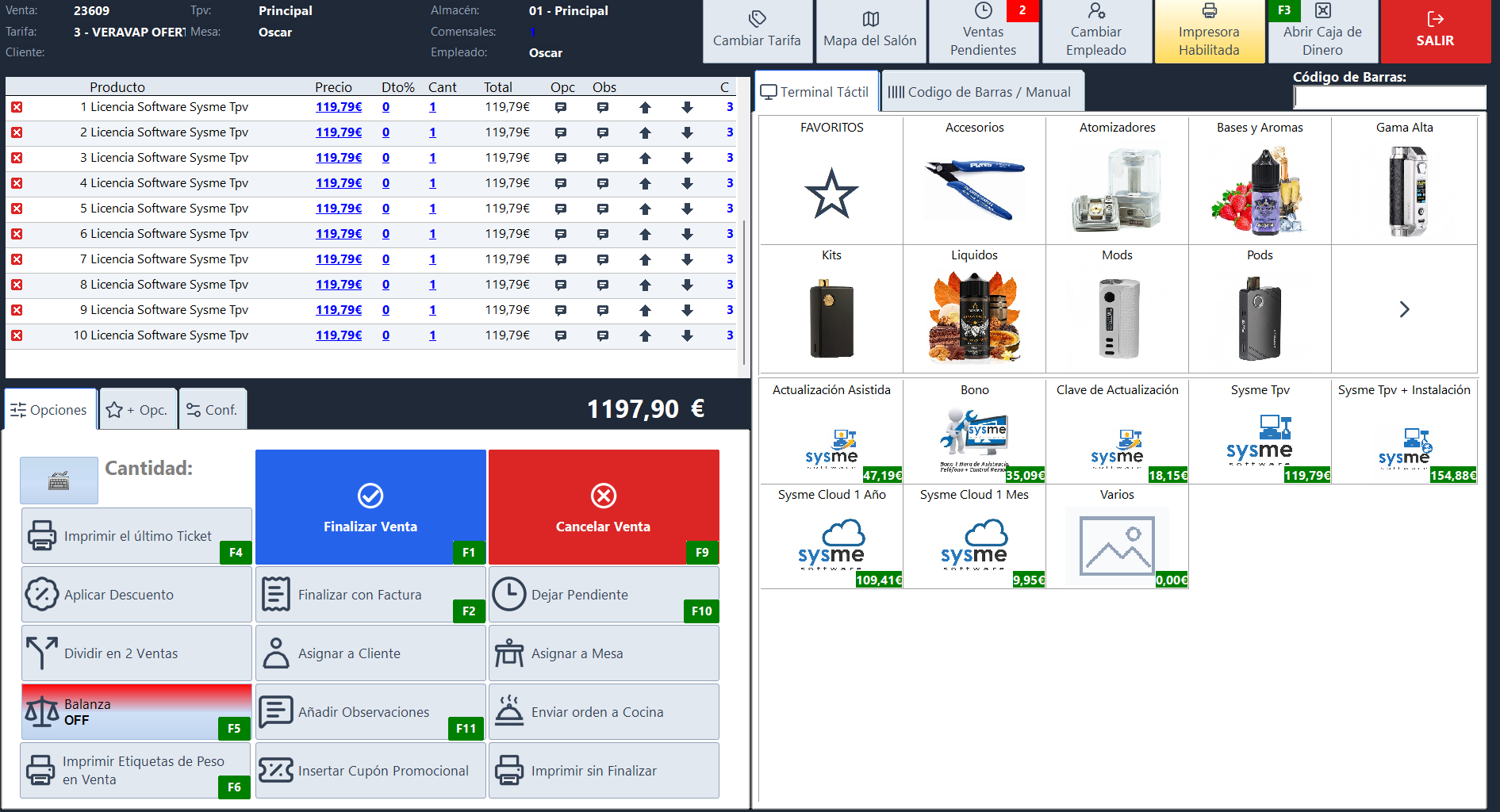Open the Bases y Aromas category

pos(1260,181)
